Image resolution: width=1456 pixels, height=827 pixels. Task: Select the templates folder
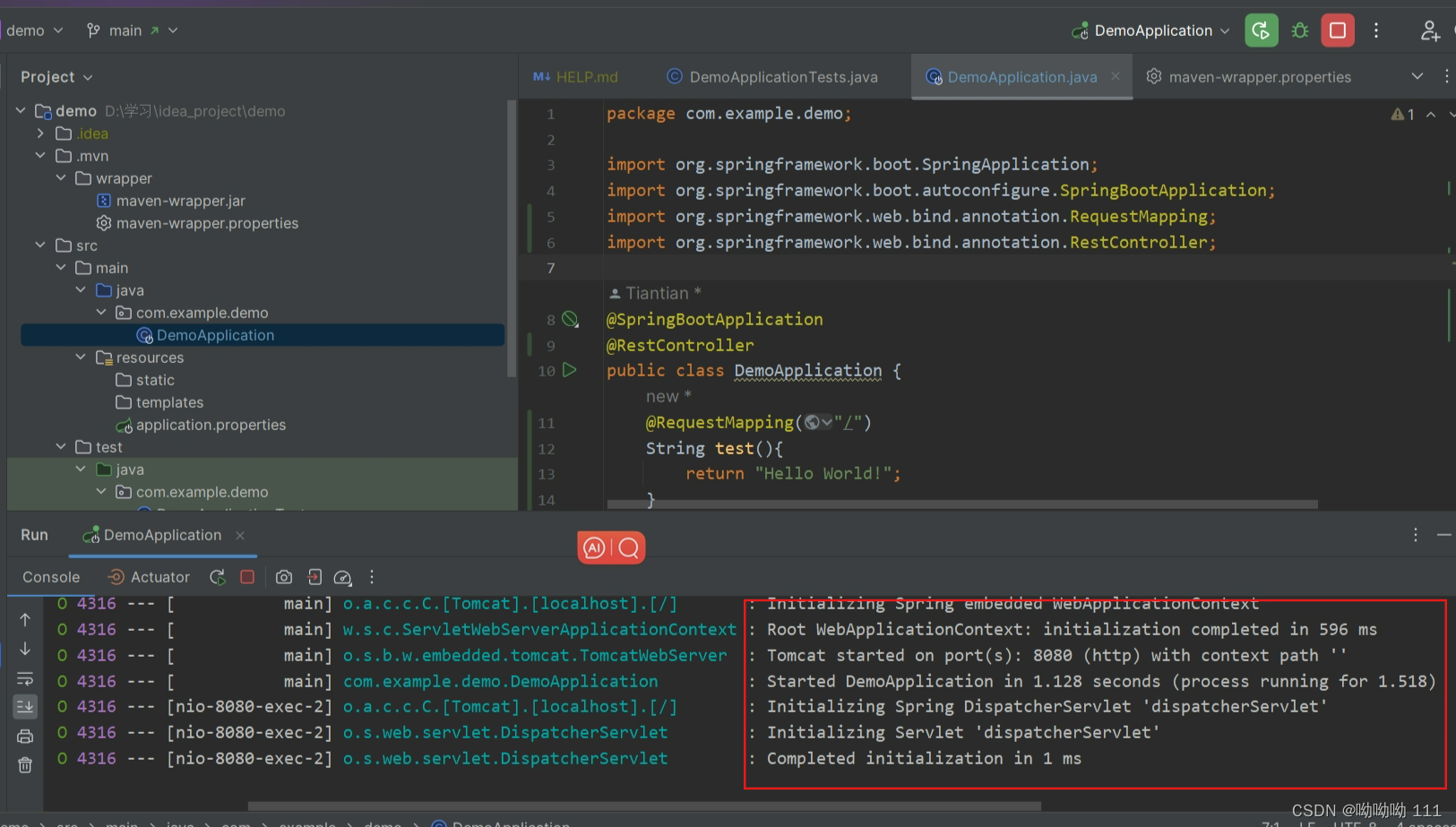tap(159, 402)
